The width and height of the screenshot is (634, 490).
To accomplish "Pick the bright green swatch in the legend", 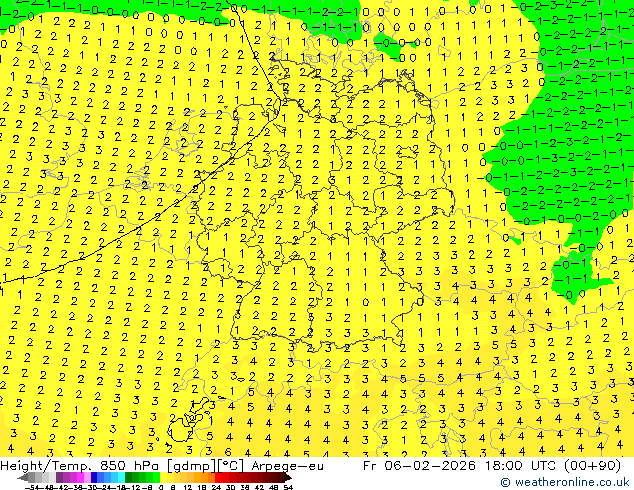I will coord(156,477).
